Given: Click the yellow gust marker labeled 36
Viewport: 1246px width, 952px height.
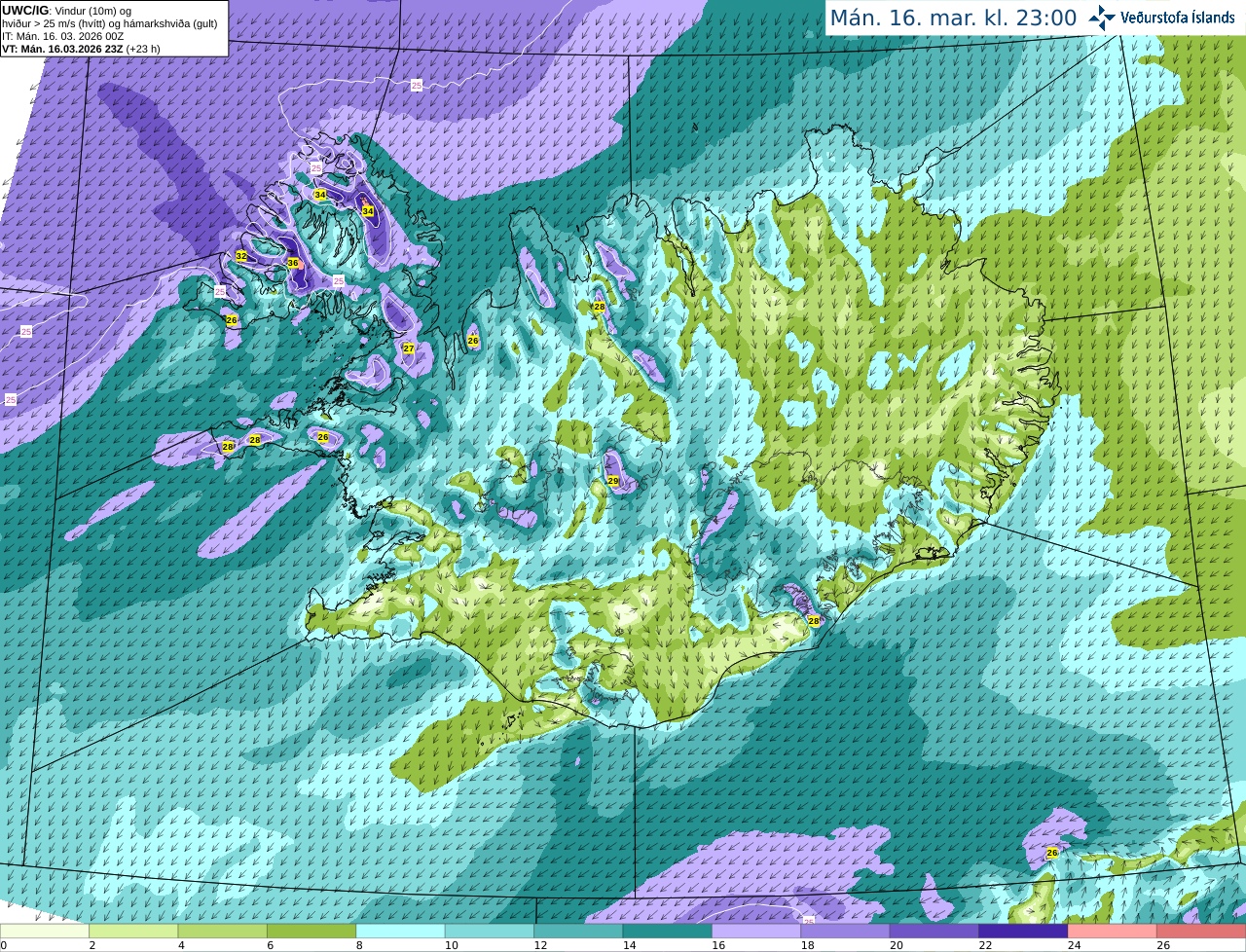Looking at the screenshot, I should pyautogui.click(x=293, y=263).
